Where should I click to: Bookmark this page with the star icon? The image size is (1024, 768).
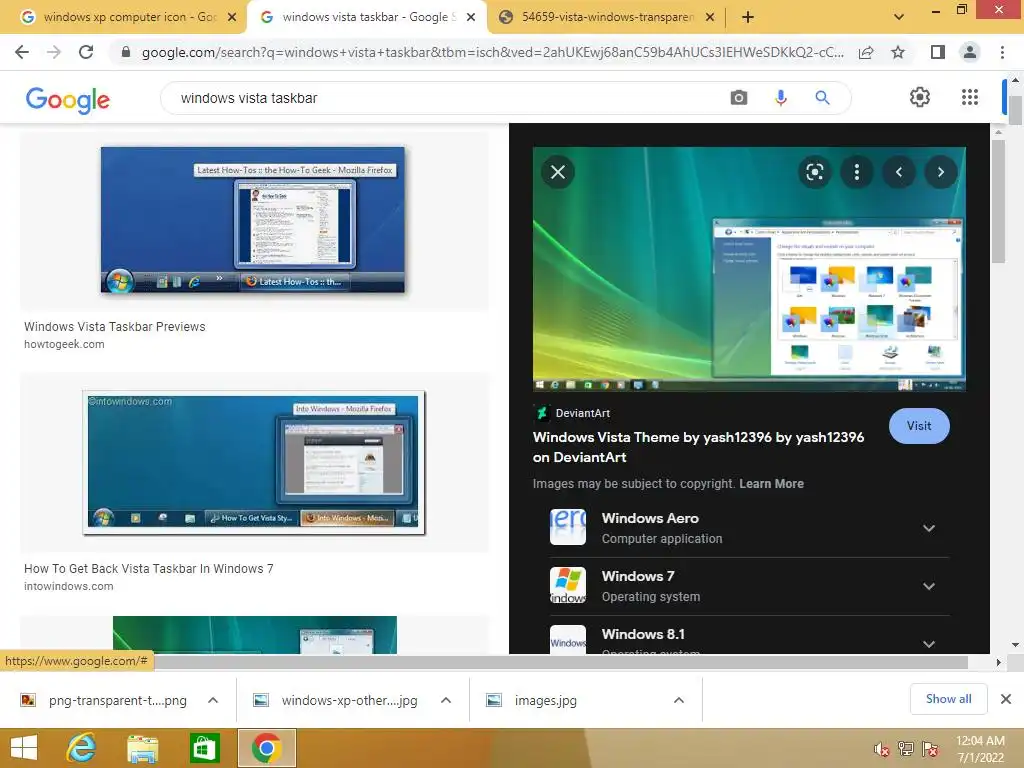coord(898,52)
